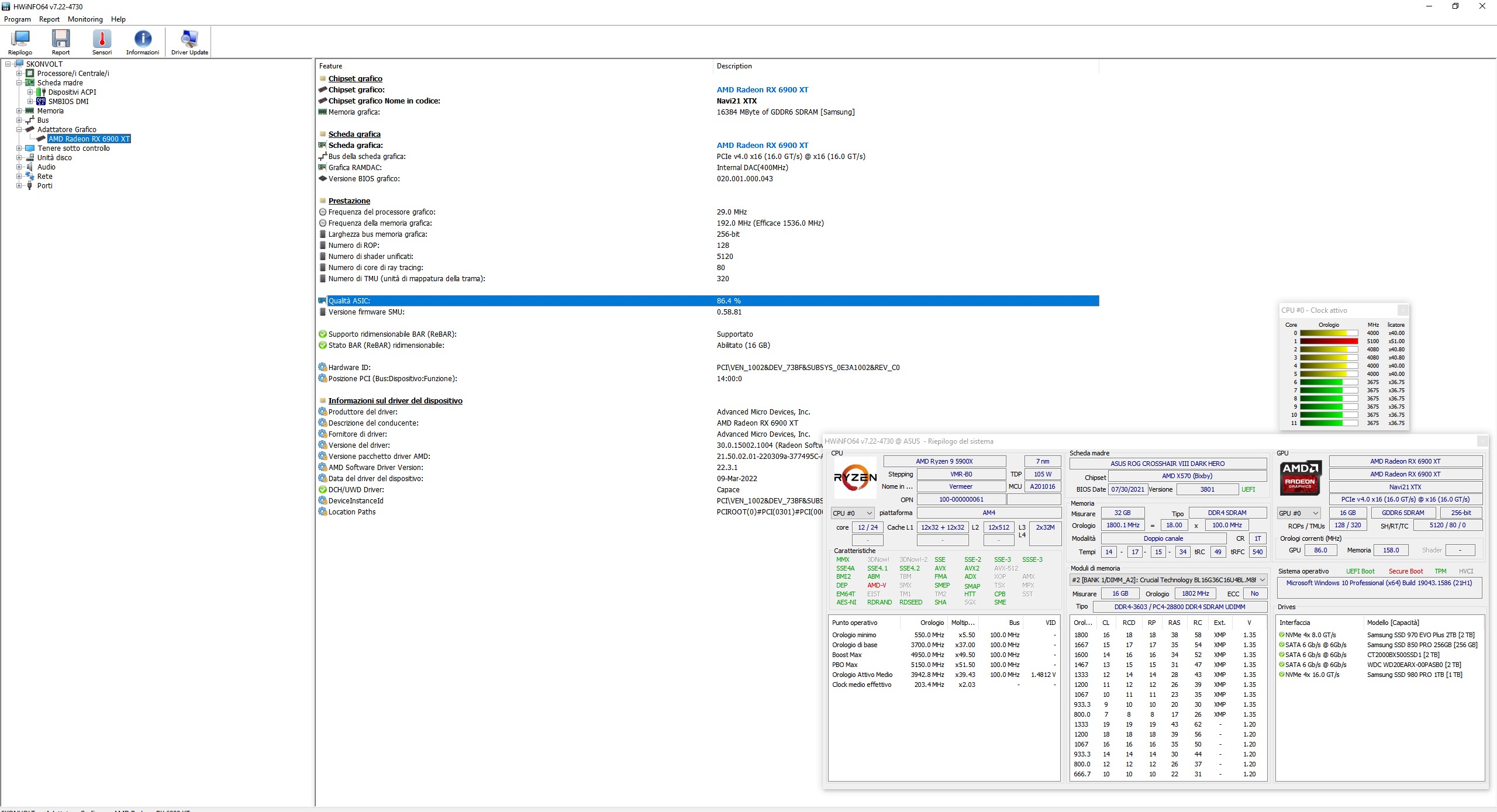
Task: Select the SKONVOLT computer icon in tree
Action: pos(19,64)
